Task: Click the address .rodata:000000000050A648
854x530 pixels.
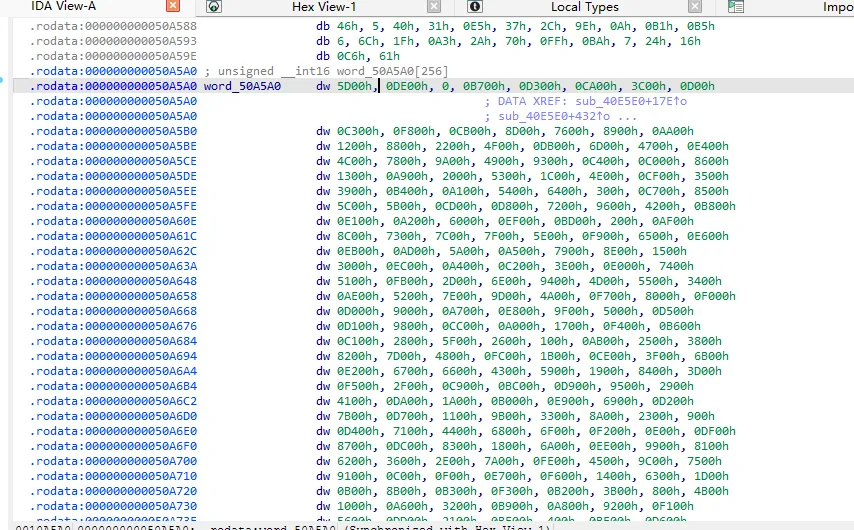Action: (113, 281)
